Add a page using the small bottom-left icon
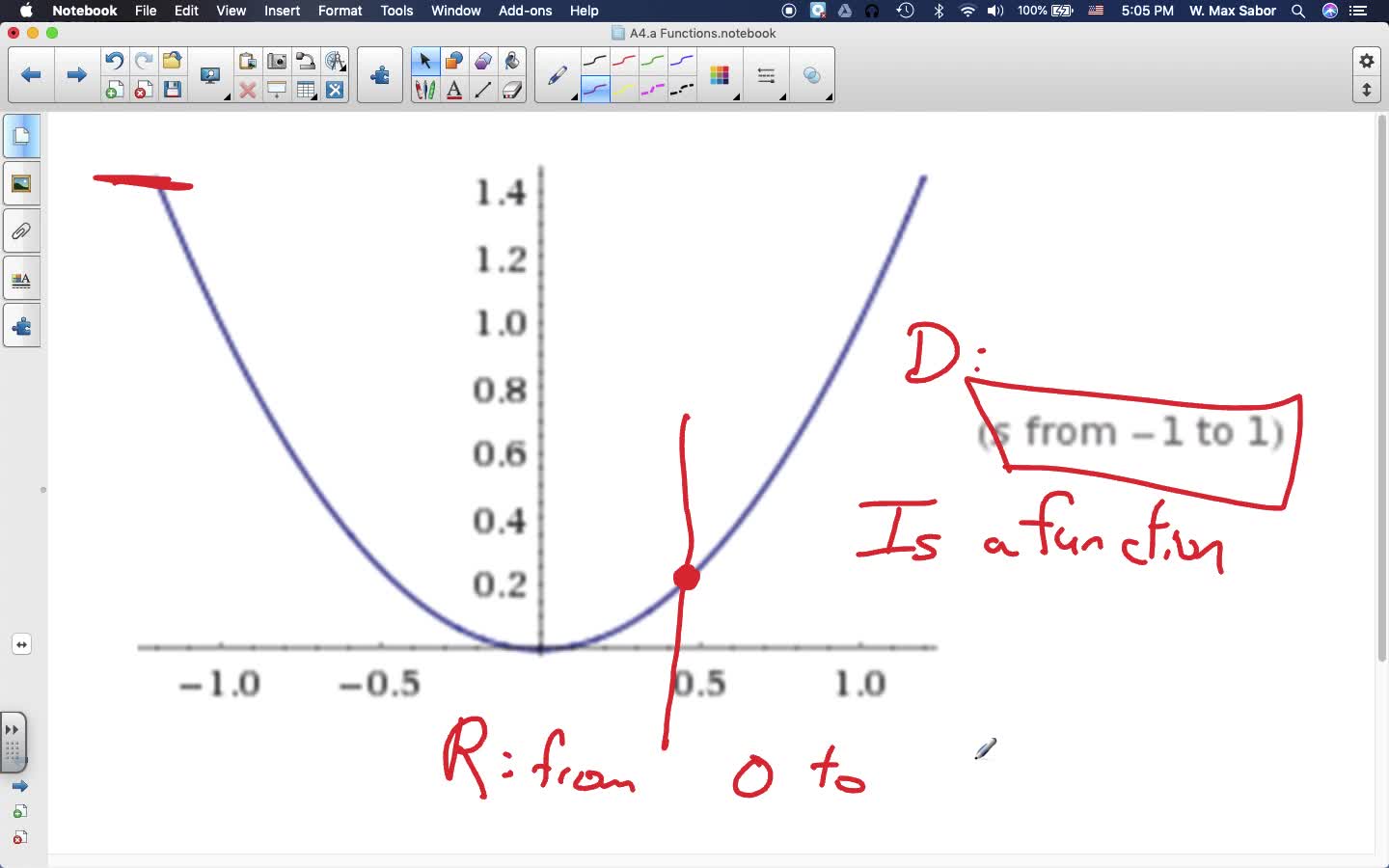Image resolution: width=1389 pixels, height=868 pixels. pyautogui.click(x=19, y=812)
